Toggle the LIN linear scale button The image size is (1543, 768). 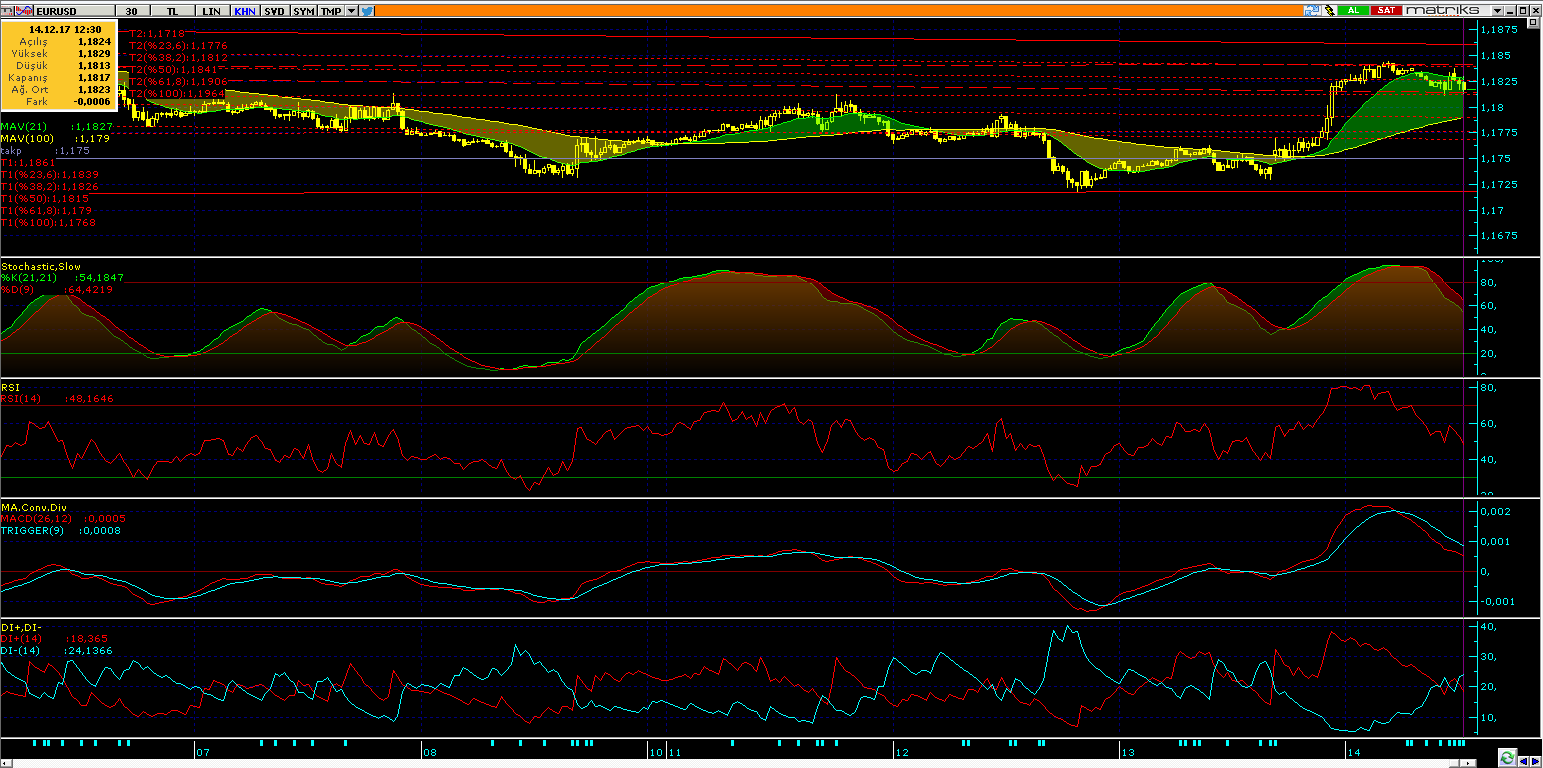click(211, 10)
